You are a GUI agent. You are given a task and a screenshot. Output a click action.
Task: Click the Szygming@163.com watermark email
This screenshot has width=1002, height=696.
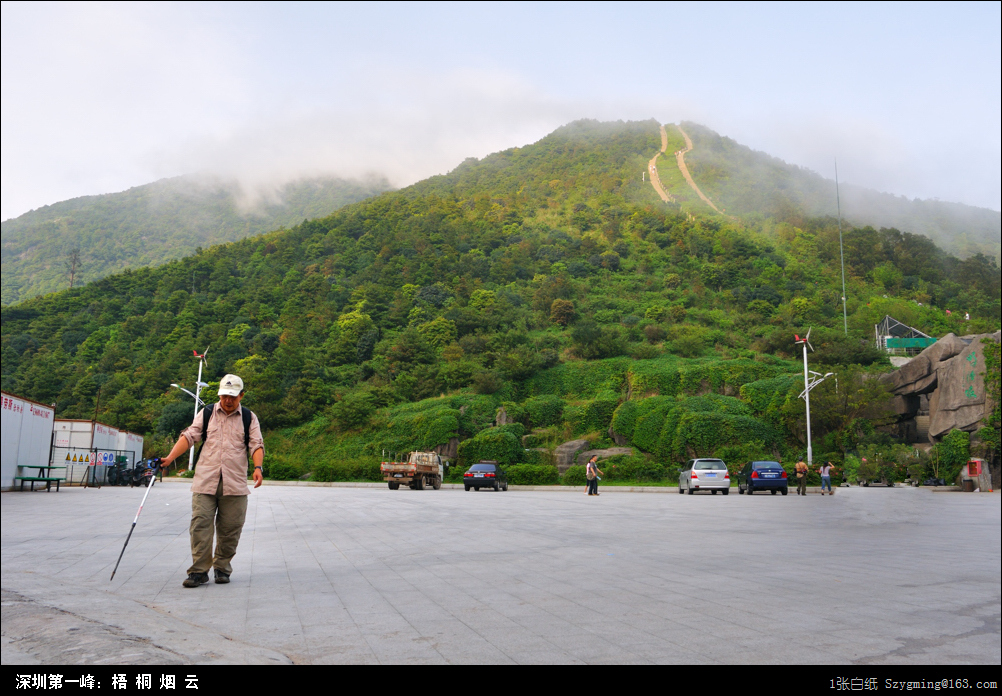coord(940,684)
